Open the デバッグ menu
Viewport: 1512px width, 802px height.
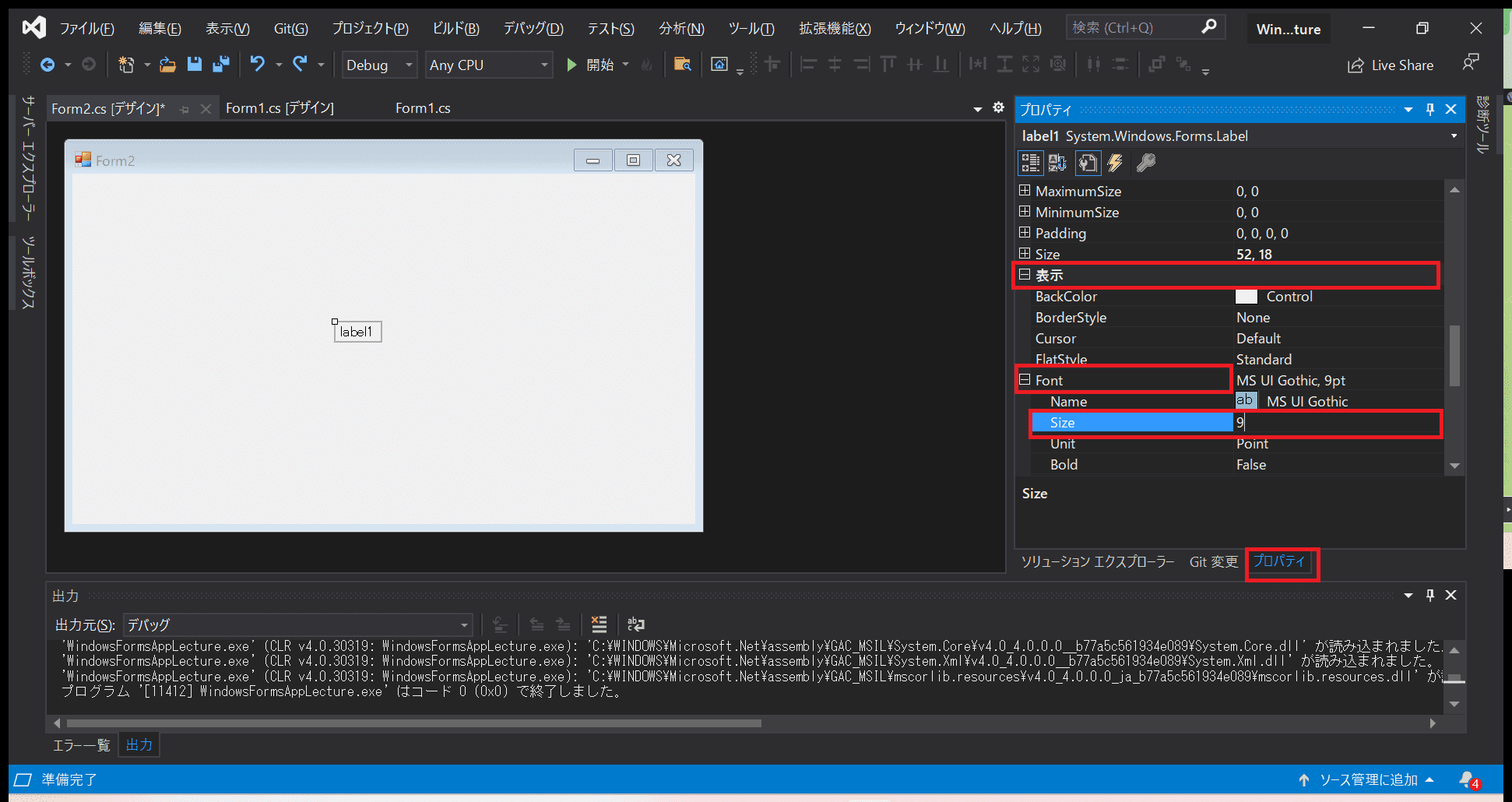click(x=533, y=28)
